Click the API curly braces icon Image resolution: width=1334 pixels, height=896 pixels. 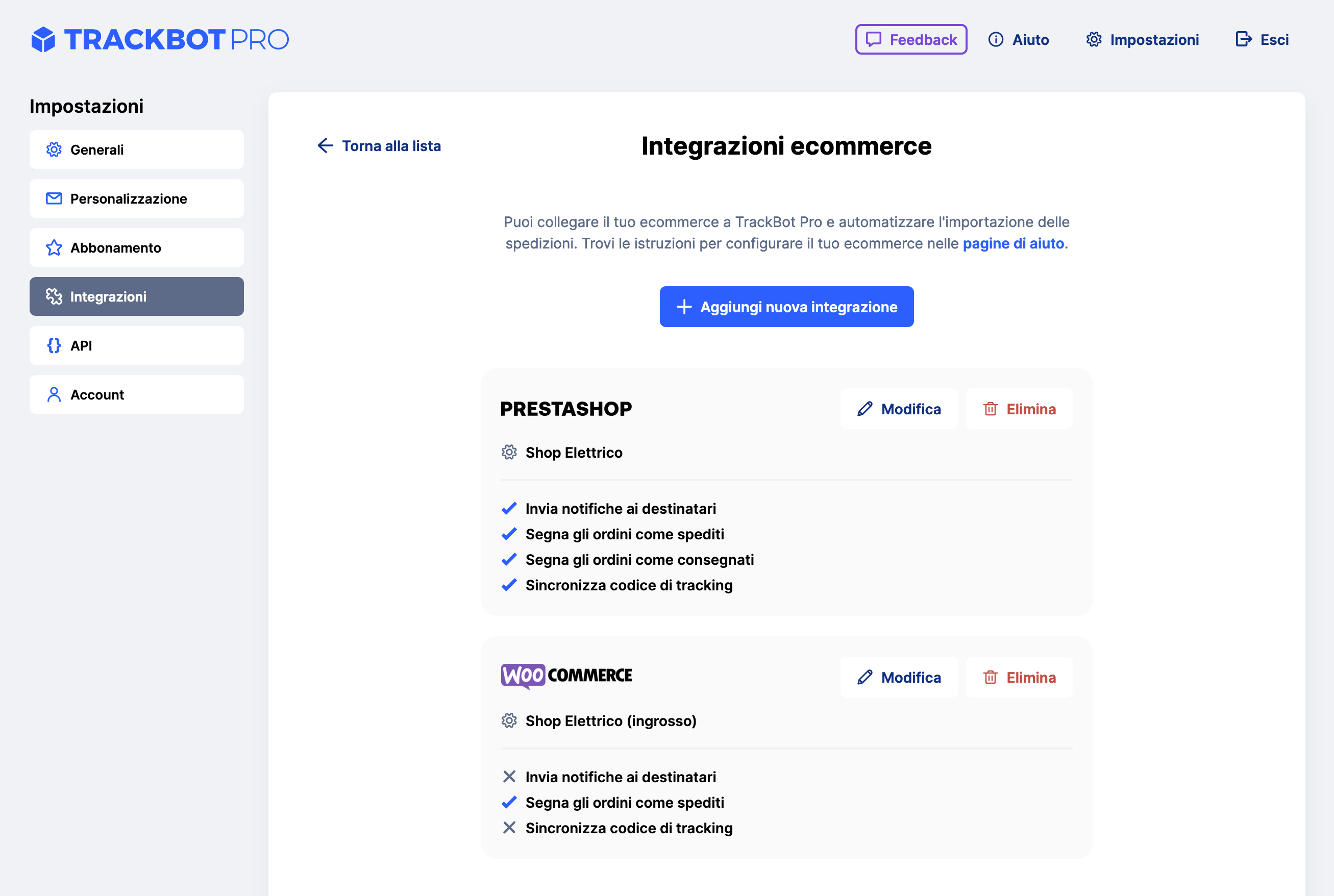54,346
